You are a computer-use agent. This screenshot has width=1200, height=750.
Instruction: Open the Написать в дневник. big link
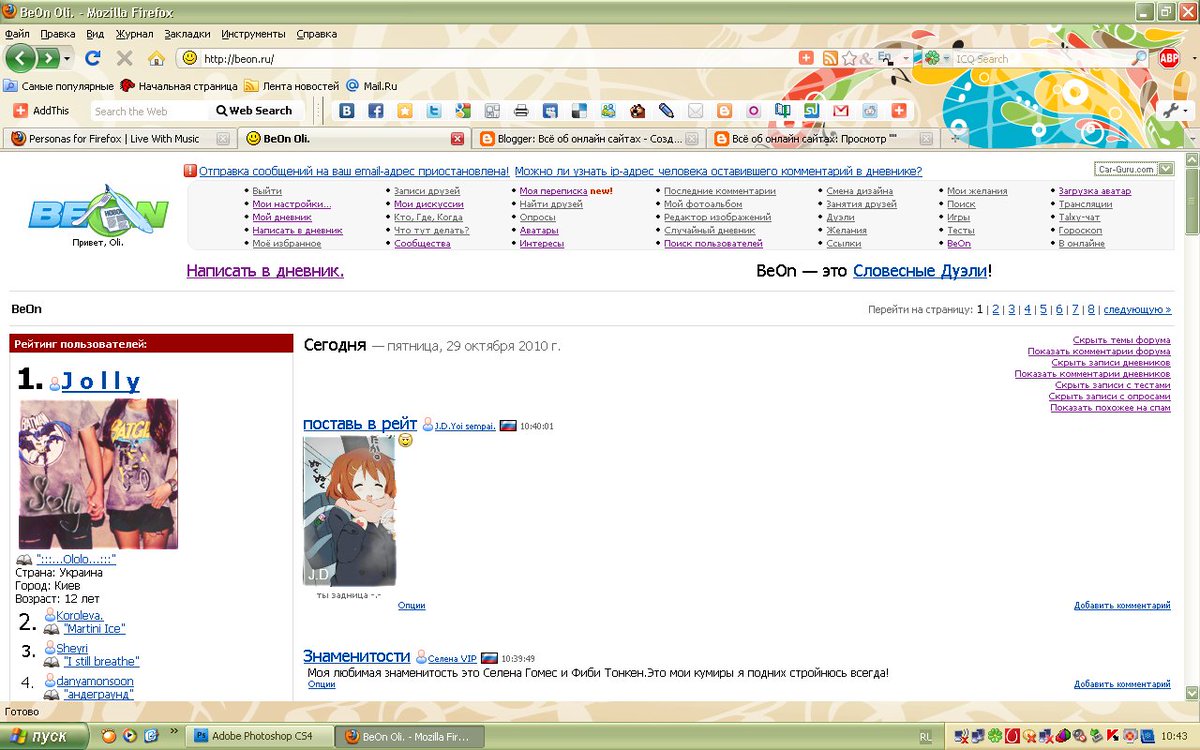pos(265,270)
